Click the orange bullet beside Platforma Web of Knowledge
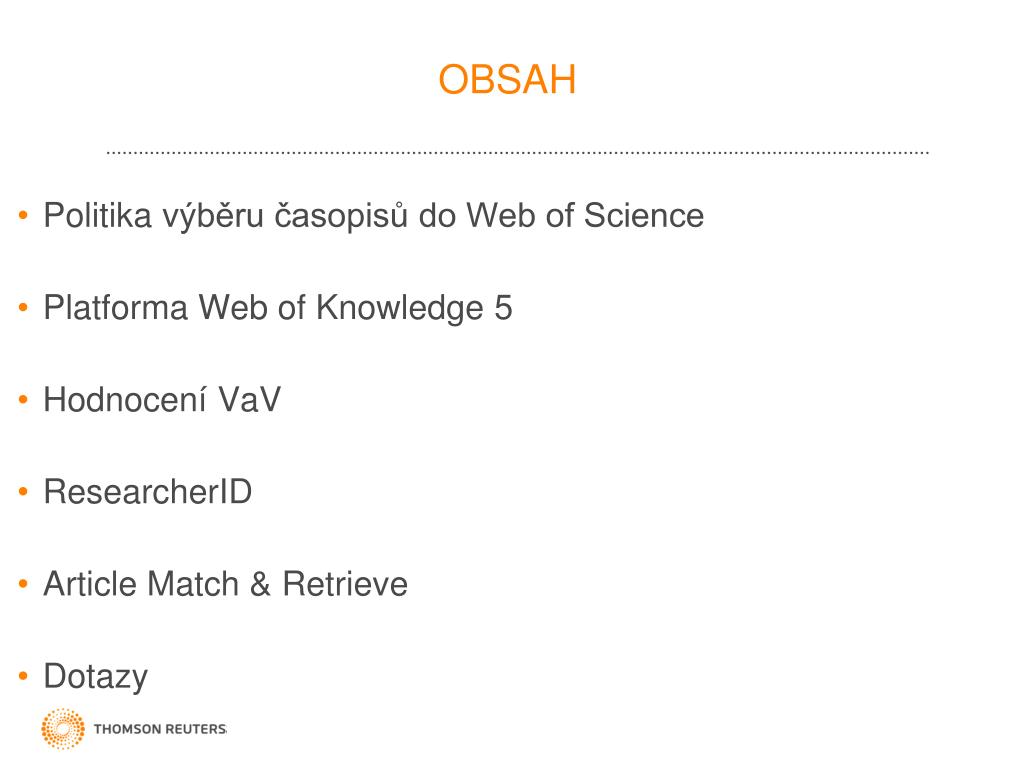Screen dimensions: 1024x768 tap(24, 307)
